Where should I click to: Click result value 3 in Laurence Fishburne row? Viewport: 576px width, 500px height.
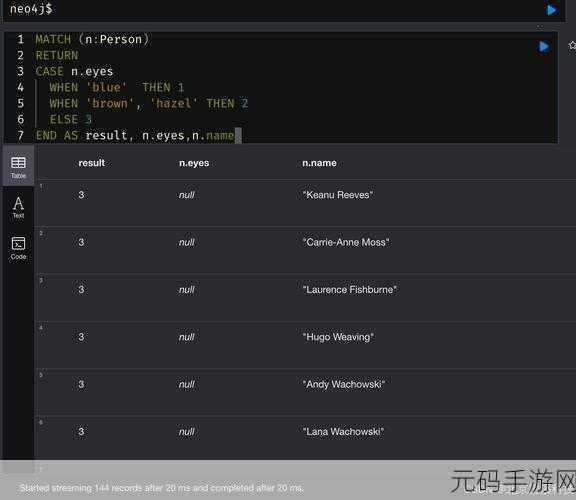point(81,289)
